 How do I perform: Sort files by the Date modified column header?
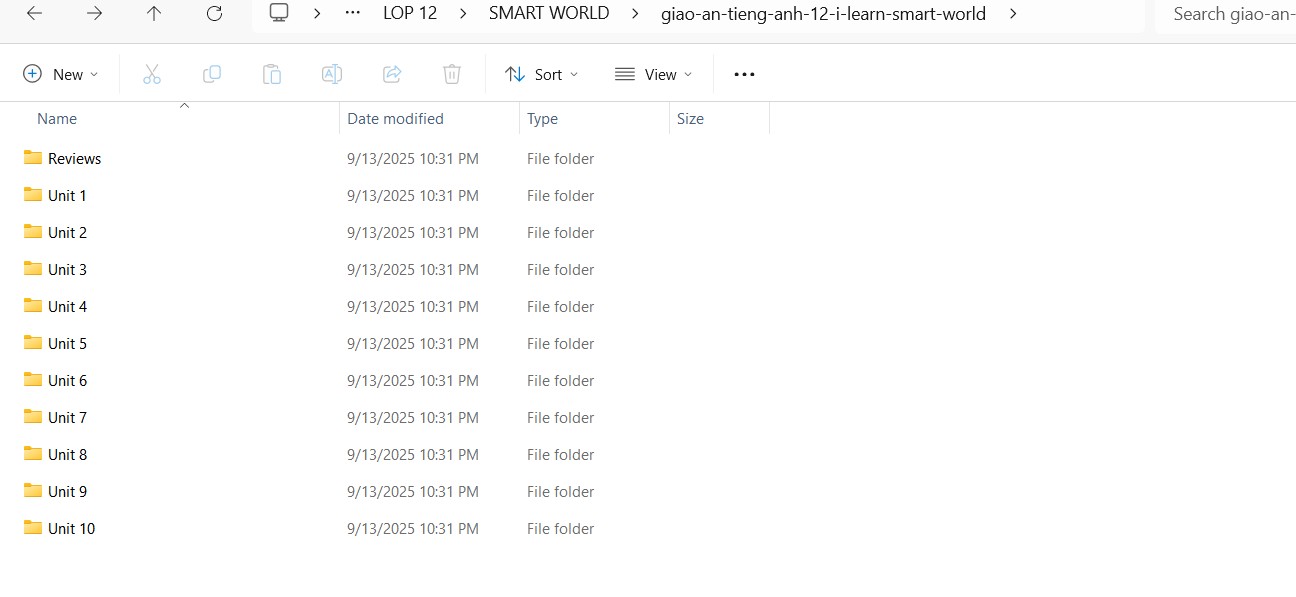395,118
